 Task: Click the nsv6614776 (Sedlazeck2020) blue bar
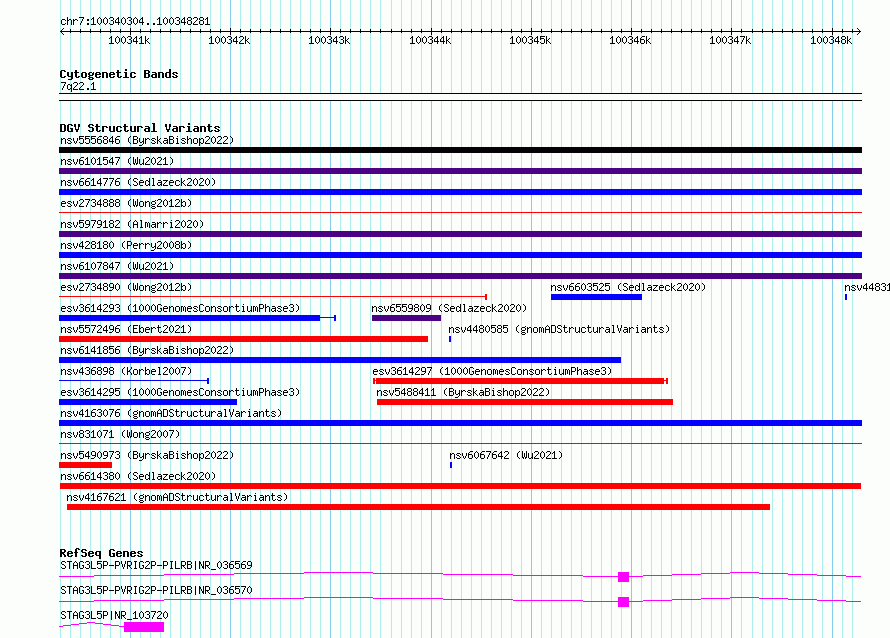460,192
